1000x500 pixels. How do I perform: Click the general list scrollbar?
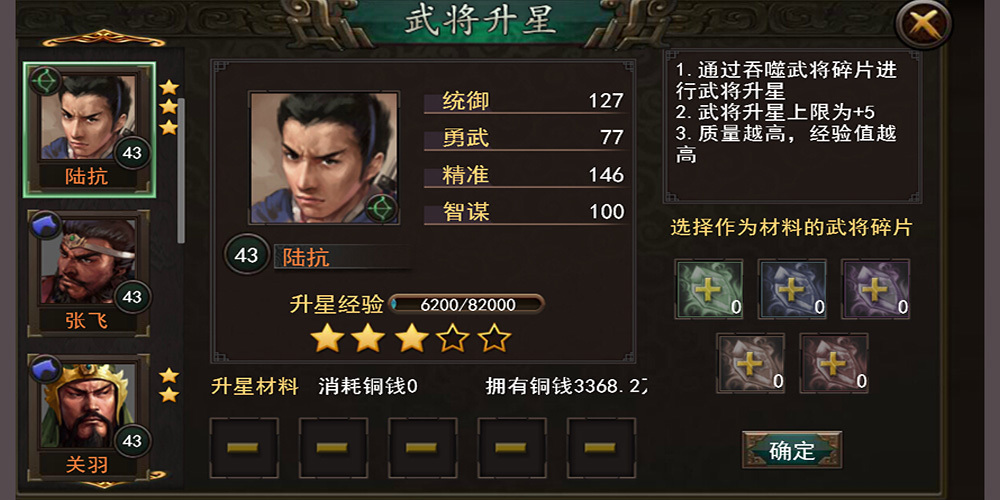point(181,171)
